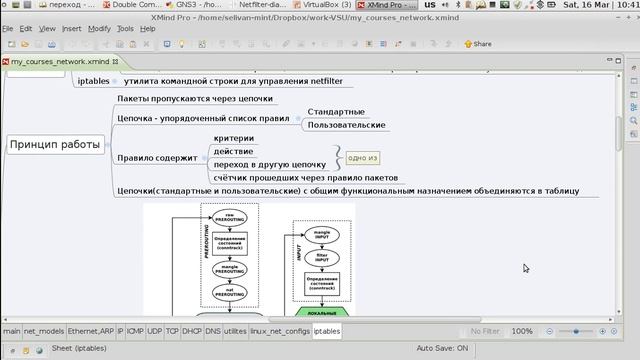Open the Insert menu

tap(71, 29)
